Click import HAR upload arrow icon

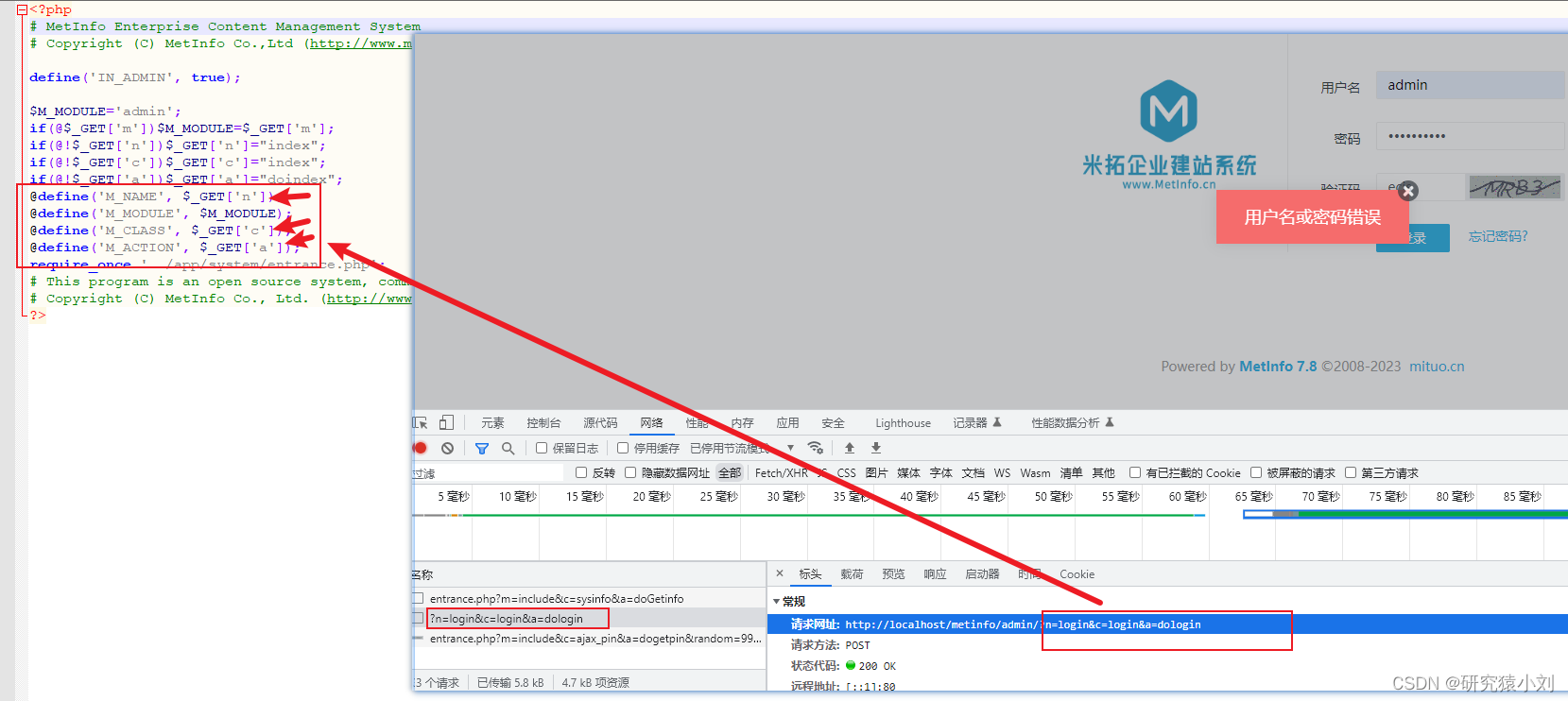click(x=850, y=448)
